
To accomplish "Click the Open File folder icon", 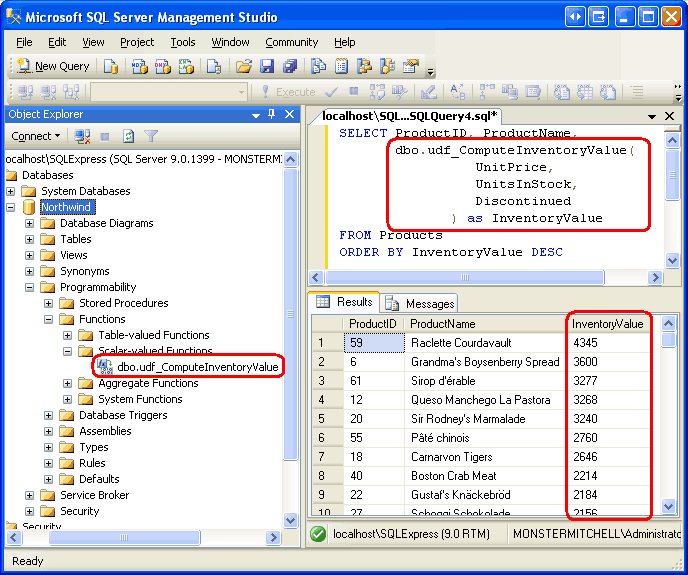I will [243, 66].
